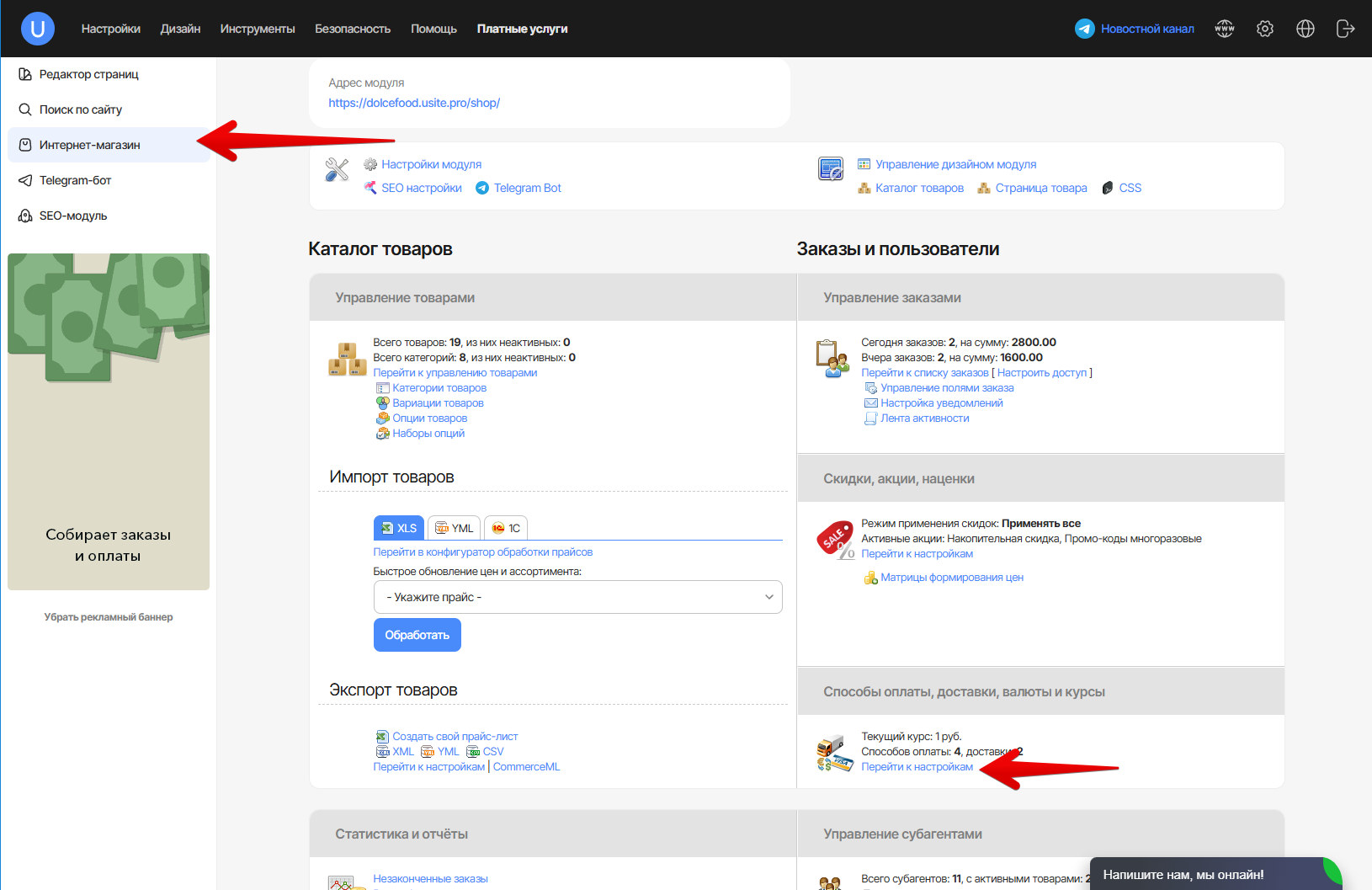Open the Telegram-бот sidebar item
This screenshot has width=1372, height=890.
[75, 180]
